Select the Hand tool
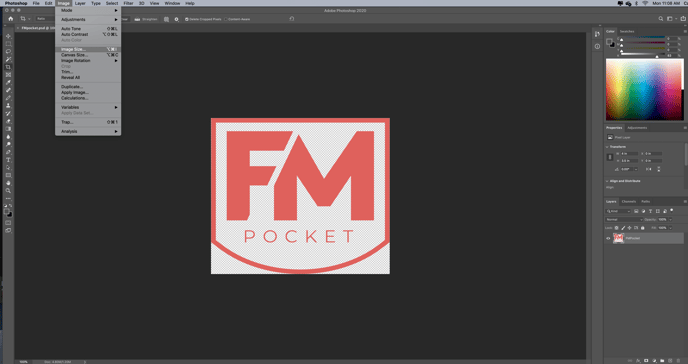This screenshot has height=364, width=688. pyautogui.click(x=8, y=183)
